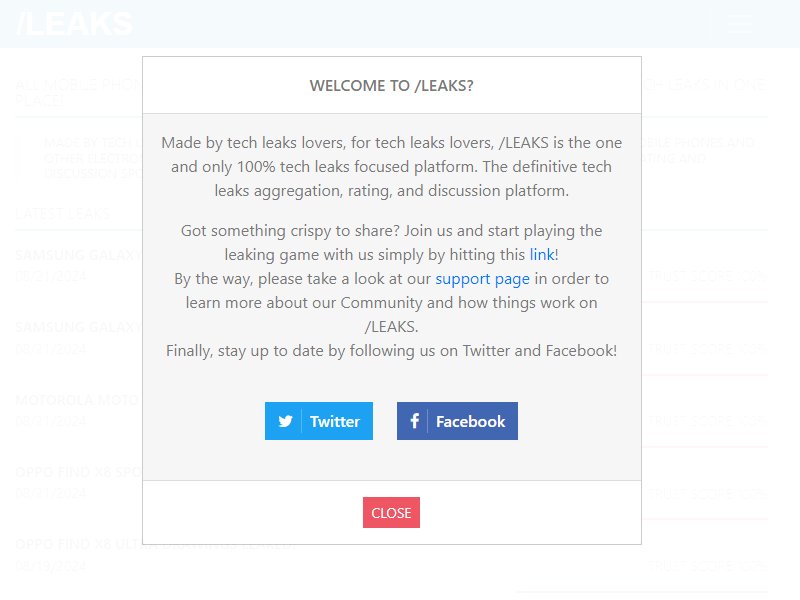Click the trust score of the first Samsung leak
Image resolution: width=800 pixels, height=600 pixels.
[x=708, y=277]
